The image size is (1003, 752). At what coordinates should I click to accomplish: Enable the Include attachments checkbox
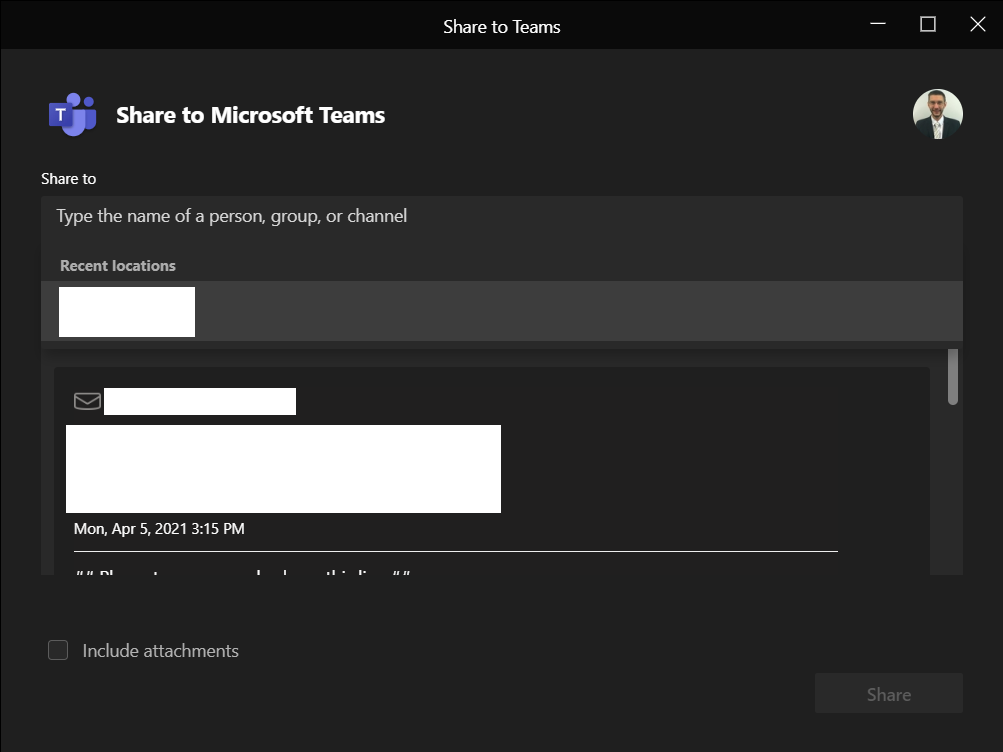tap(59, 651)
